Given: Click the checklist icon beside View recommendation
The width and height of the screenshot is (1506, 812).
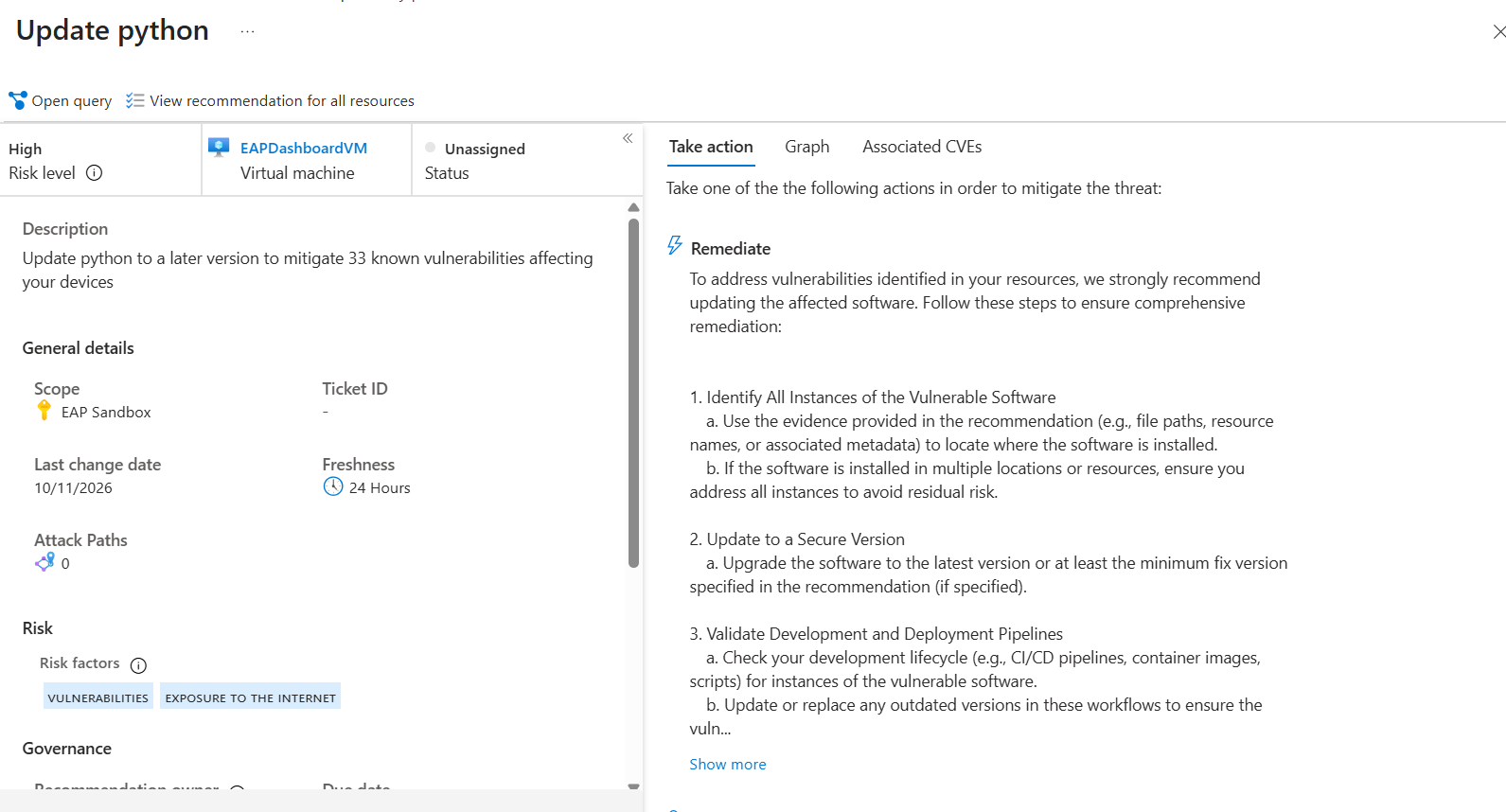Looking at the screenshot, I should (x=135, y=100).
